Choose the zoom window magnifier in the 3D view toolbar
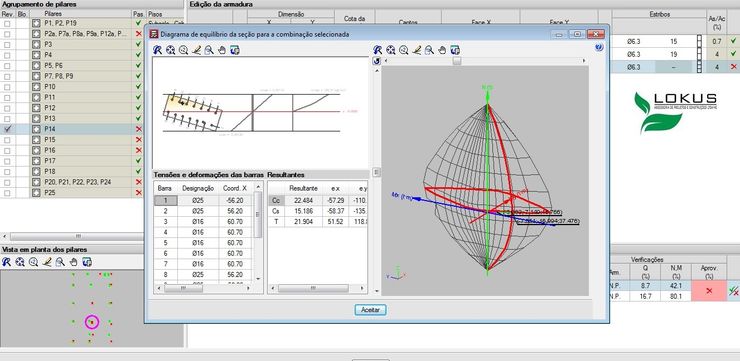Viewport: 740px width, 361px height. pyautogui.click(x=429, y=50)
